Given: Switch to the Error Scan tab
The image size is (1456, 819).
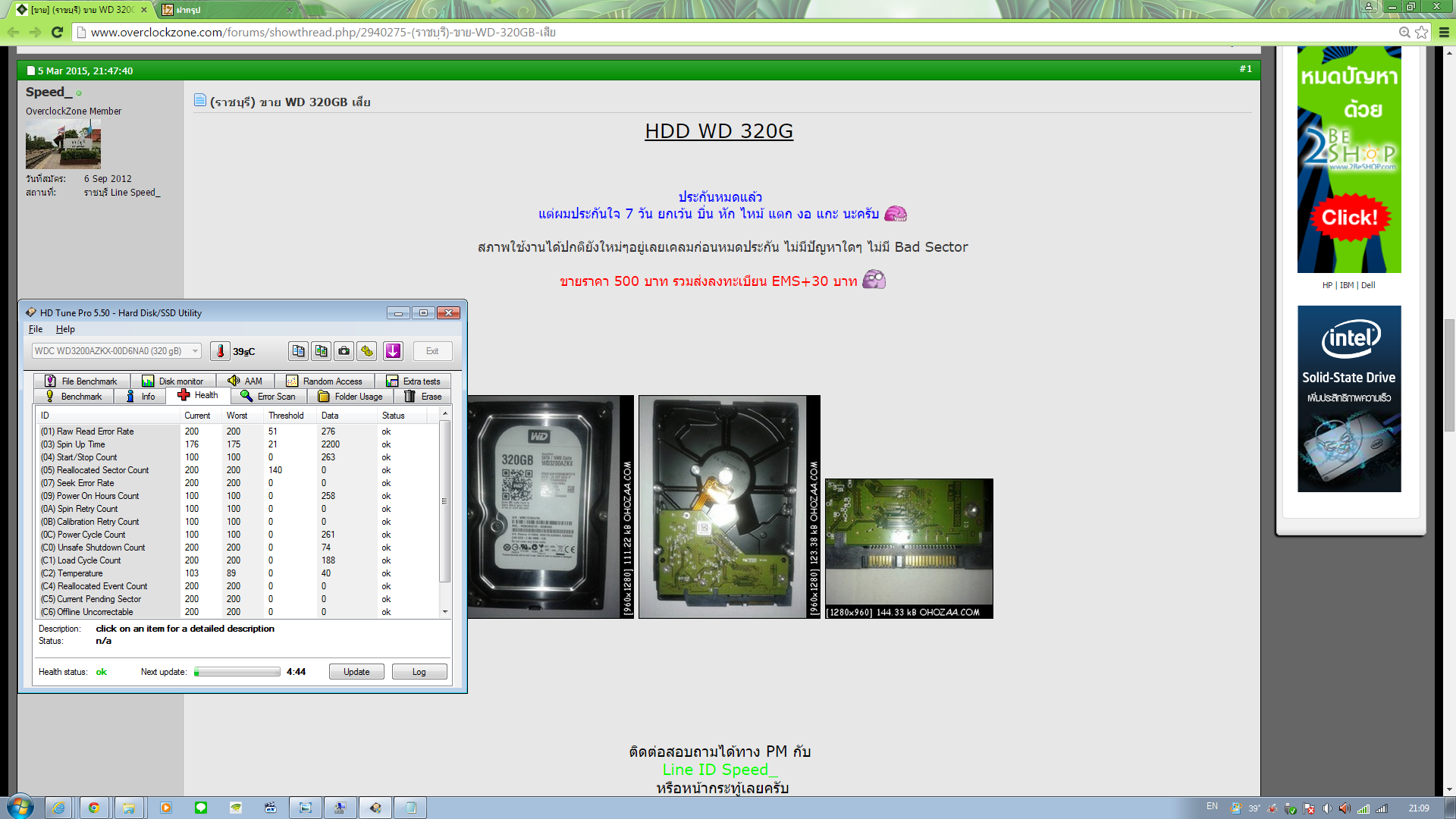Looking at the screenshot, I should click(268, 397).
